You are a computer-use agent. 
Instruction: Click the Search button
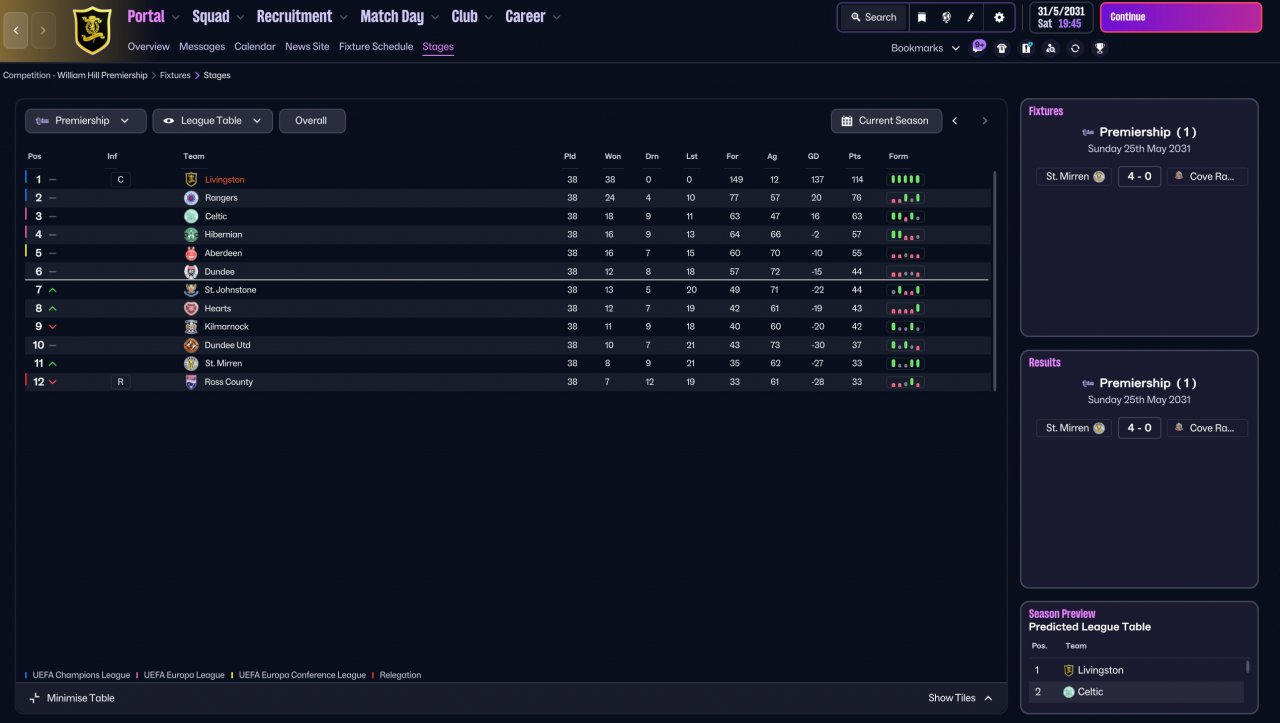coord(874,17)
